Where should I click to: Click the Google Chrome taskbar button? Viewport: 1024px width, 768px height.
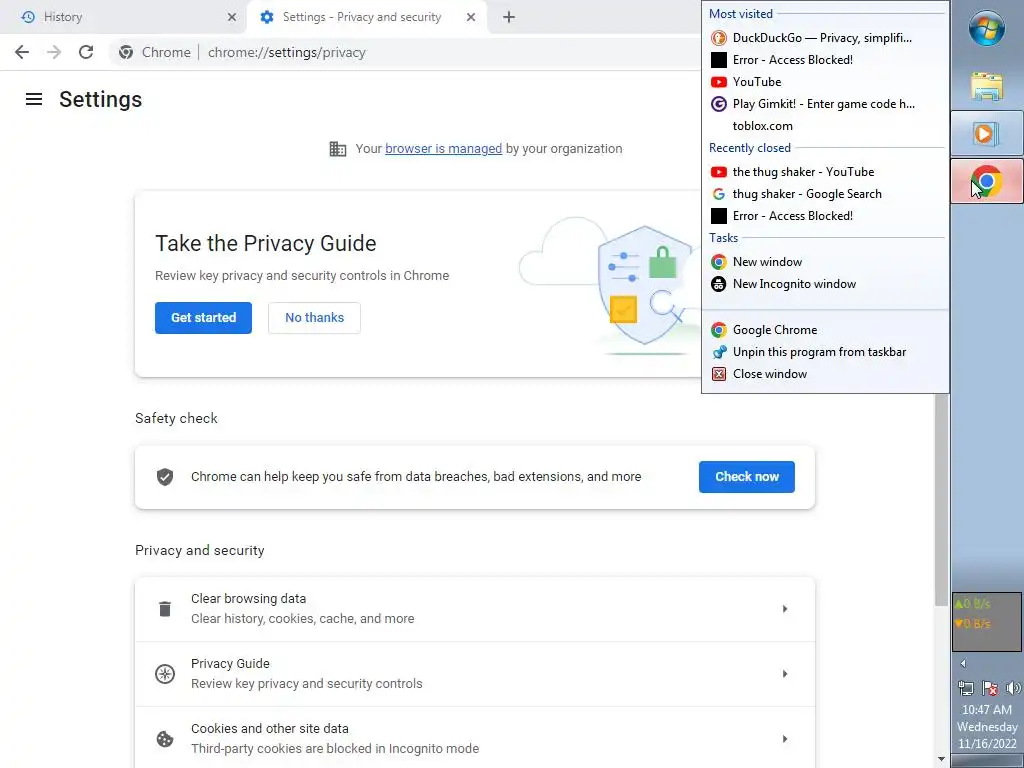[987, 181]
